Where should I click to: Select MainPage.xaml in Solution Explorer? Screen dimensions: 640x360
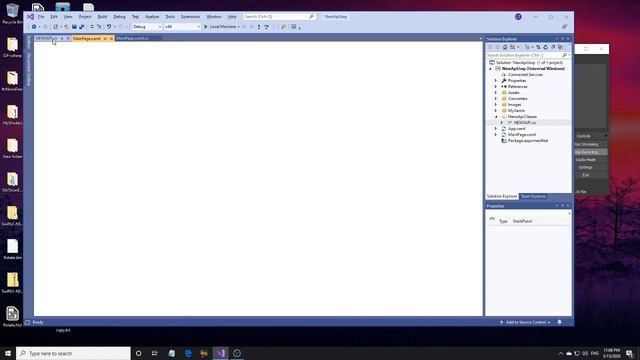(x=522, y=135)
